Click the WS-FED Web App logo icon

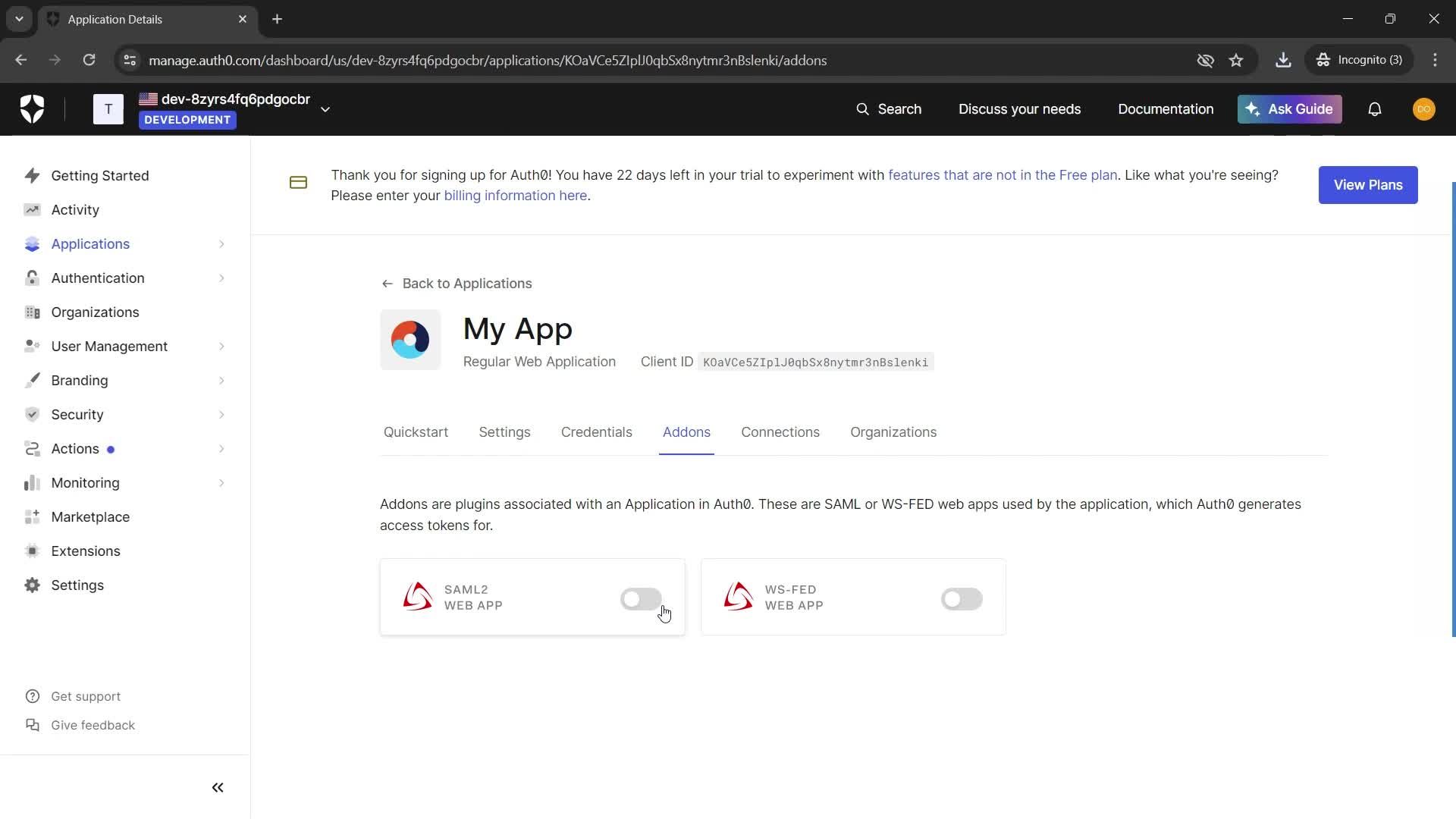click(x=739, y=598)
